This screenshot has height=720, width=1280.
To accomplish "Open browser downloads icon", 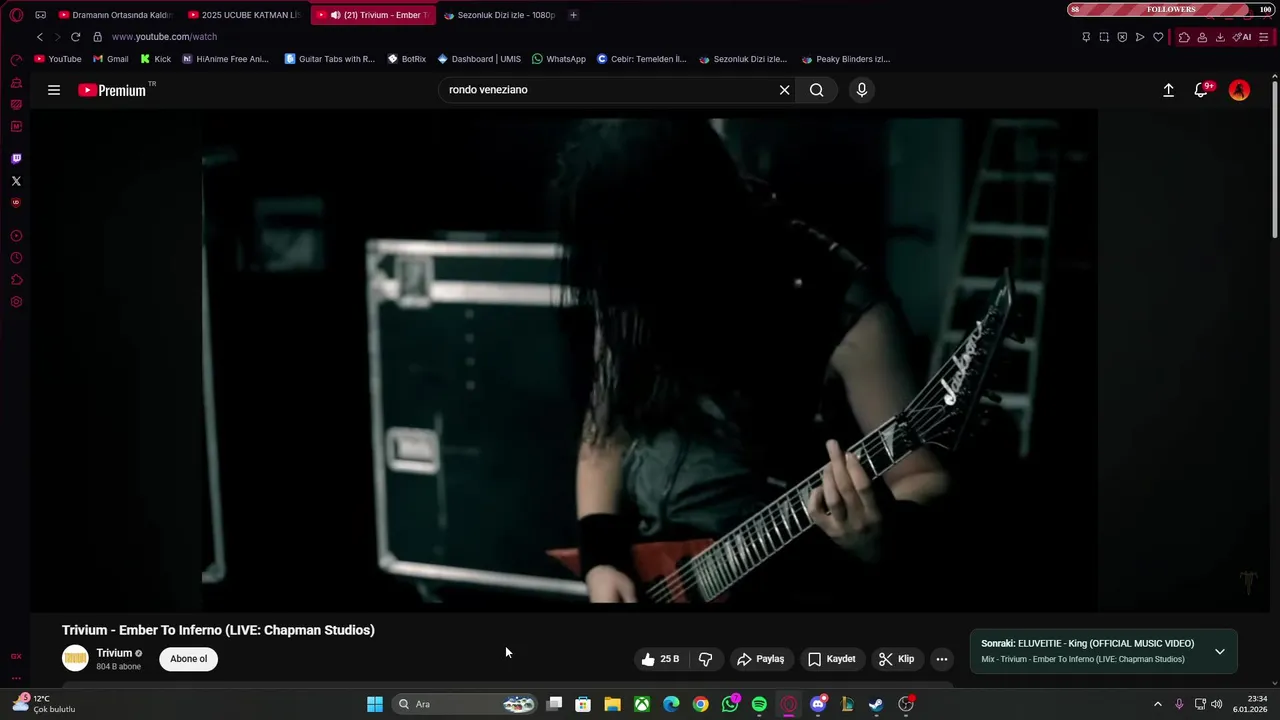I will tap(1220, 37).
